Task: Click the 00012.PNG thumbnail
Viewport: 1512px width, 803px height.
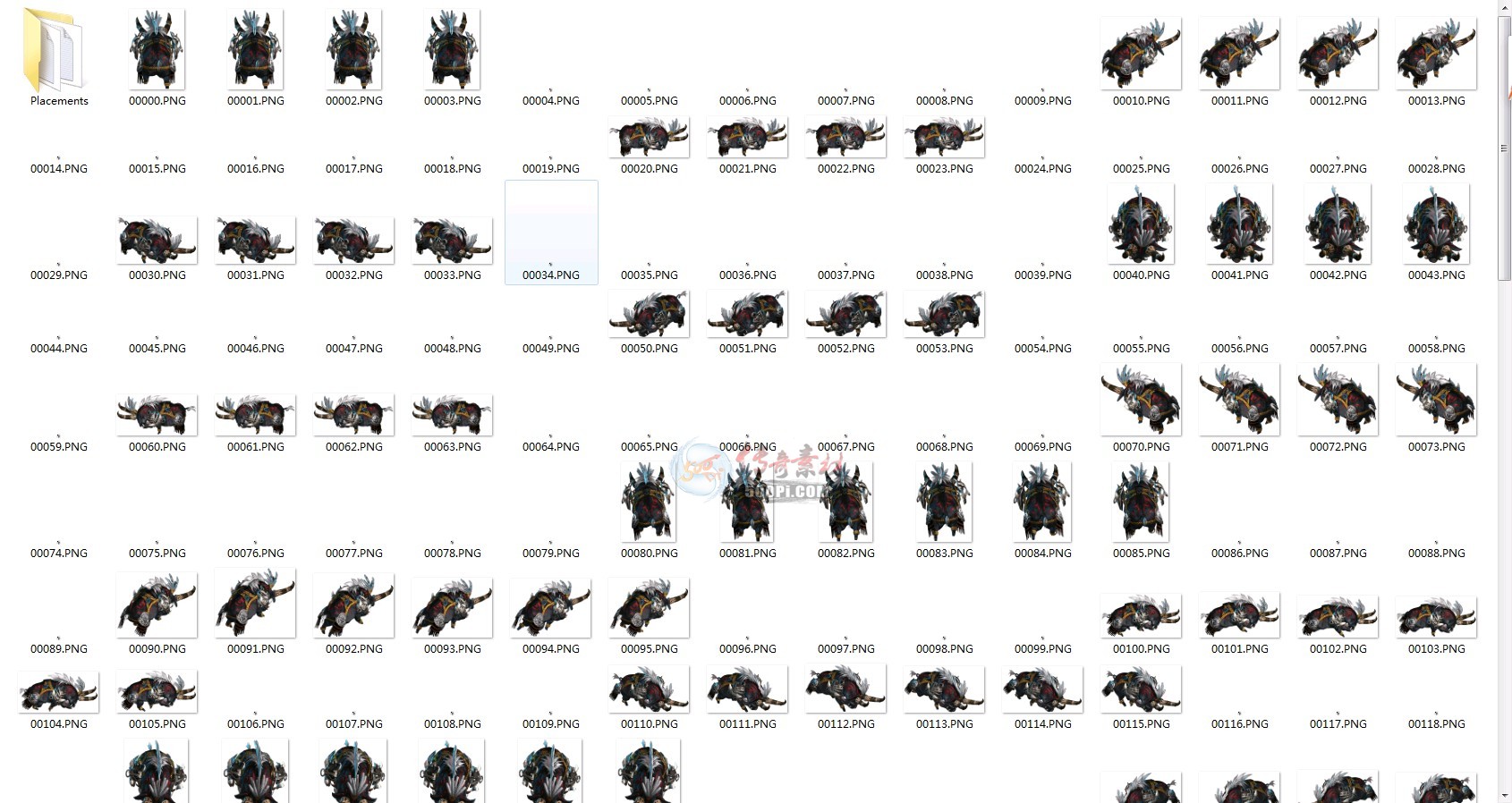Action: click(1338, 54)
